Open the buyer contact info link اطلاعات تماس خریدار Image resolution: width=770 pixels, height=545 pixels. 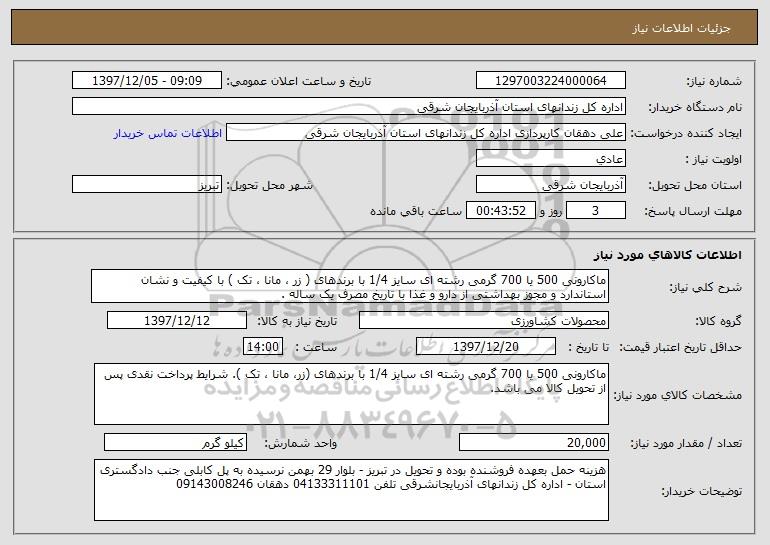point(168,134)
